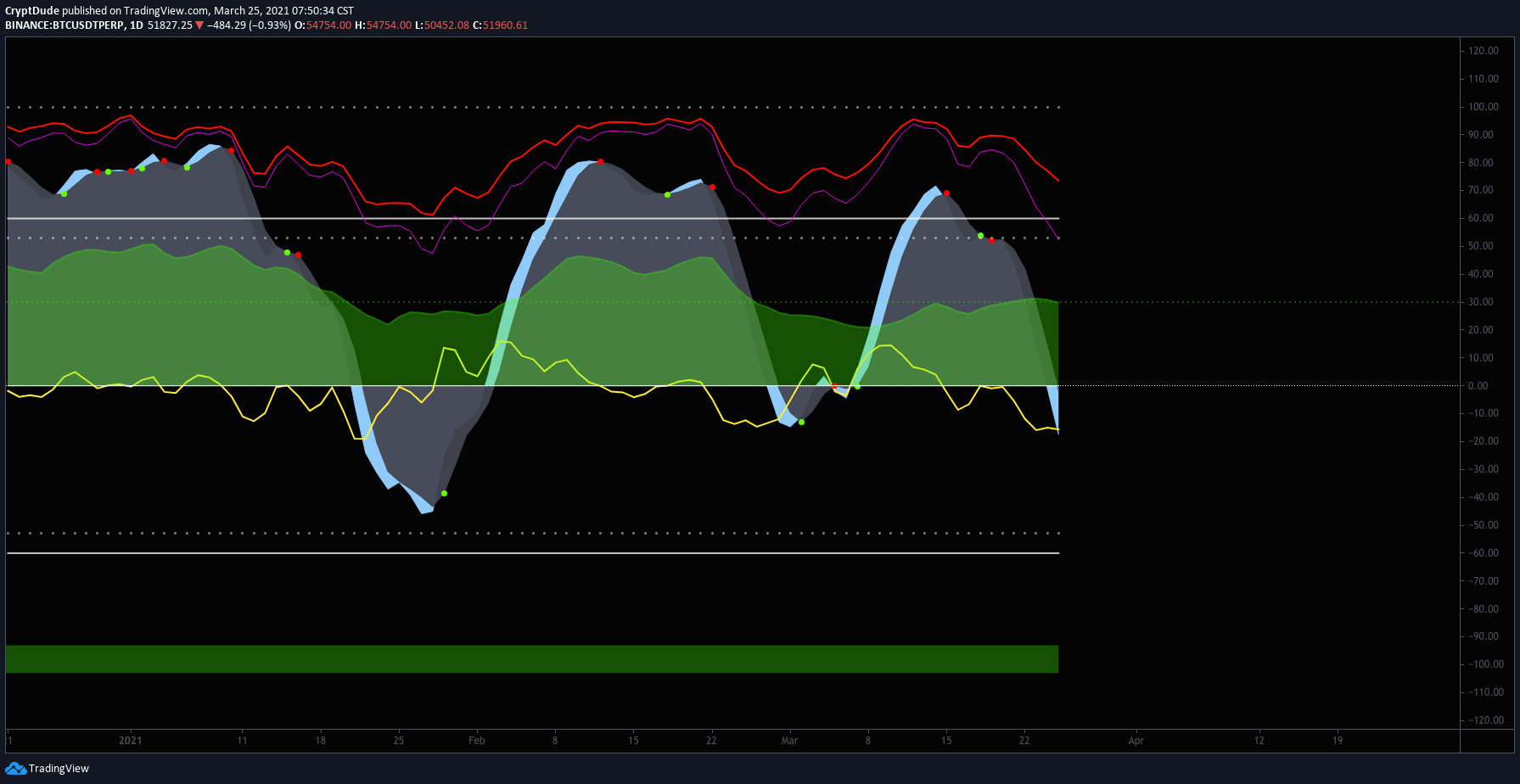This screenshot has width=1520, height=784.
Task: Click the close value C:51960.61
Action: [501, 25]
